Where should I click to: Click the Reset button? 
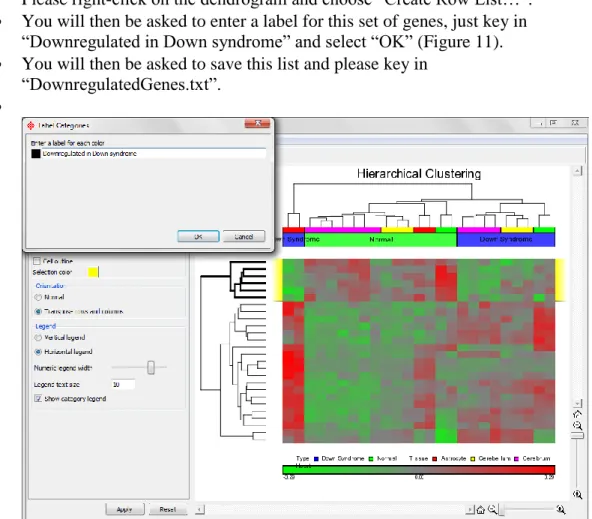[168, 510]
